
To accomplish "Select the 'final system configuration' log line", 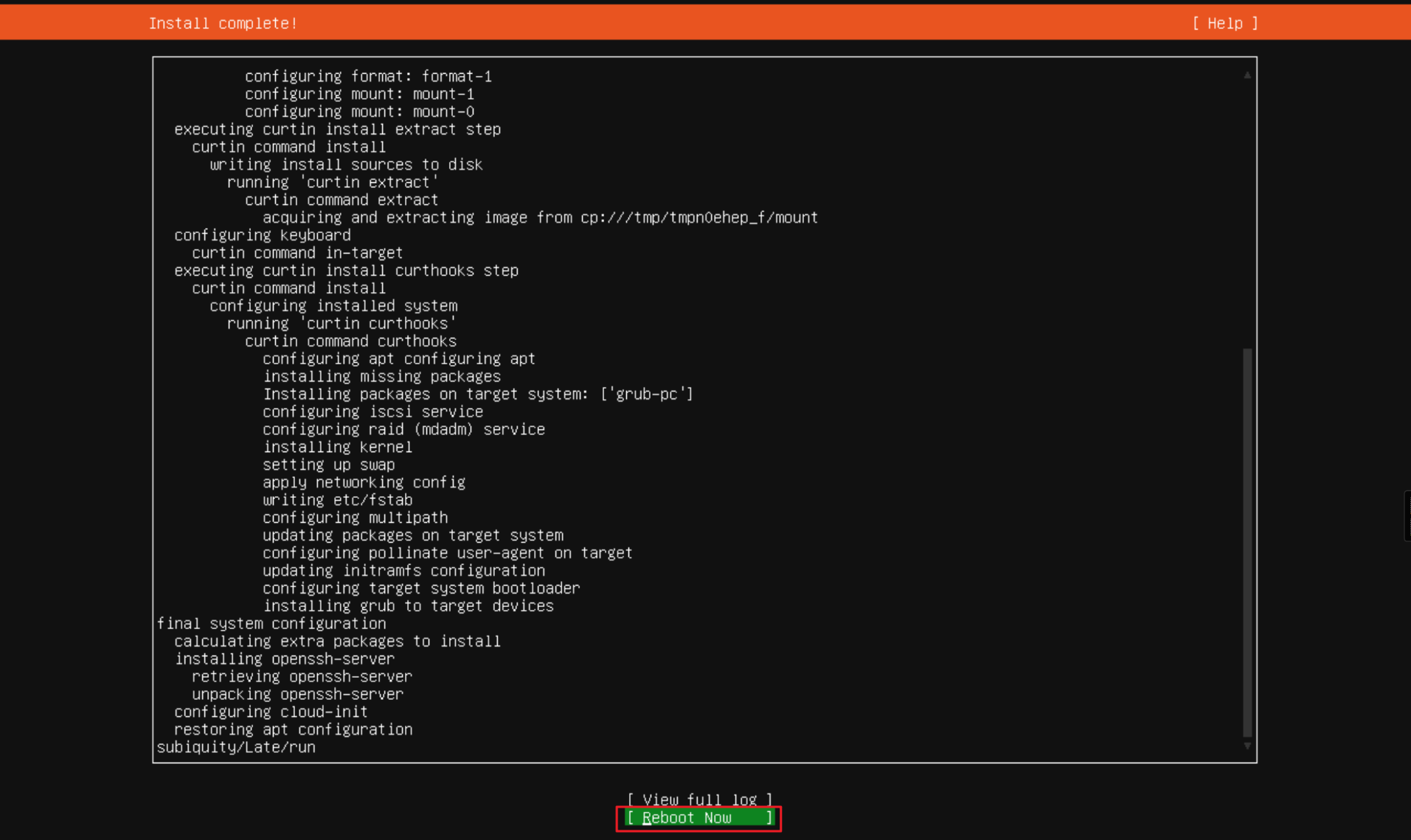I will point(271,623).
